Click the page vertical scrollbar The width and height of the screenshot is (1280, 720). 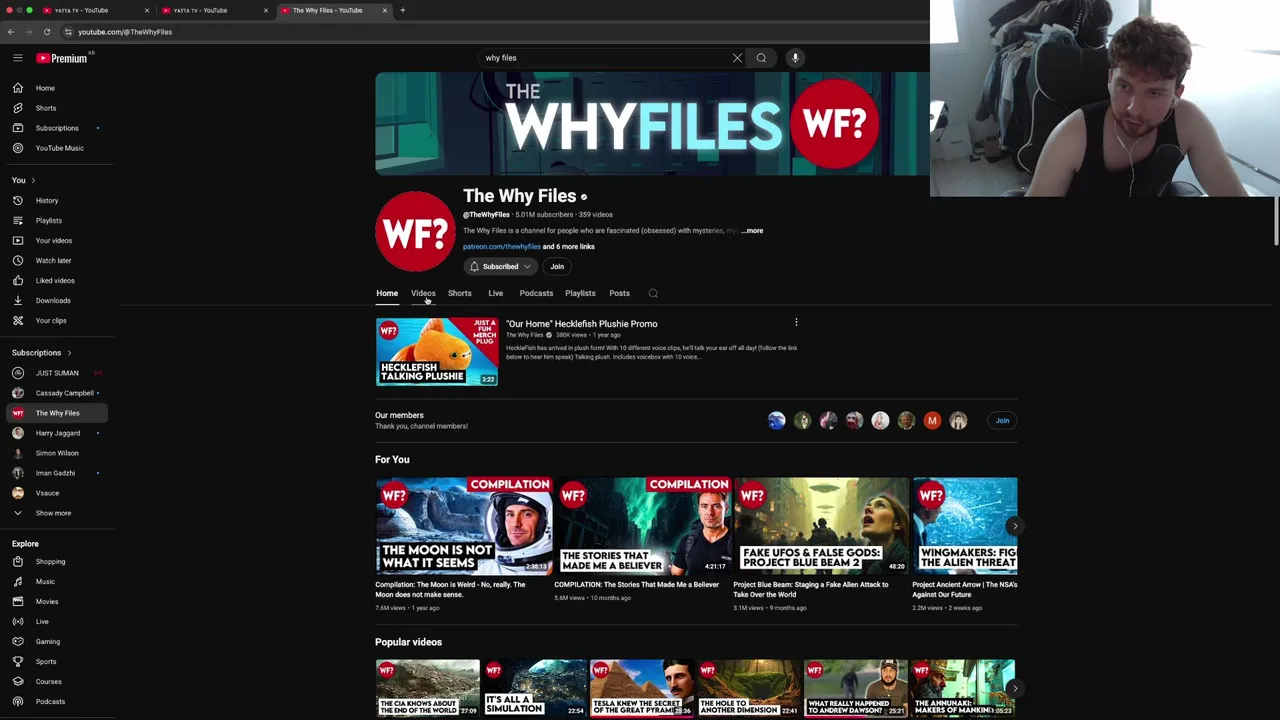(1276, 220)
